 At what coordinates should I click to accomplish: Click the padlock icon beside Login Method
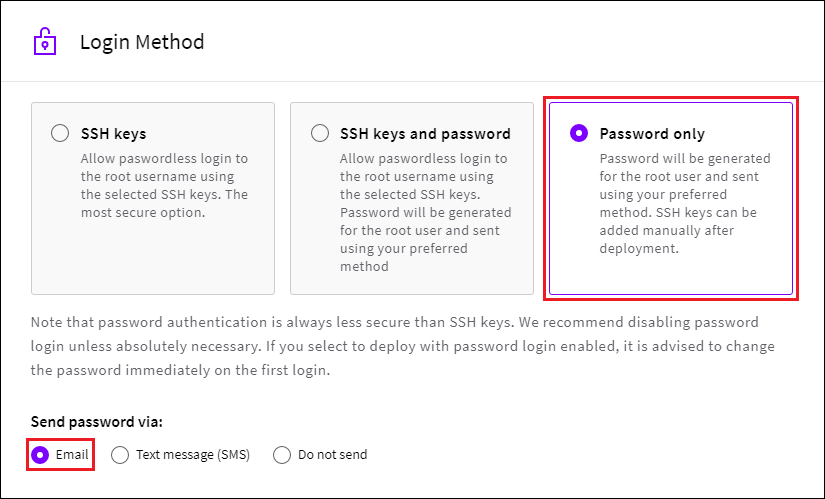click(x=45, y=42)
